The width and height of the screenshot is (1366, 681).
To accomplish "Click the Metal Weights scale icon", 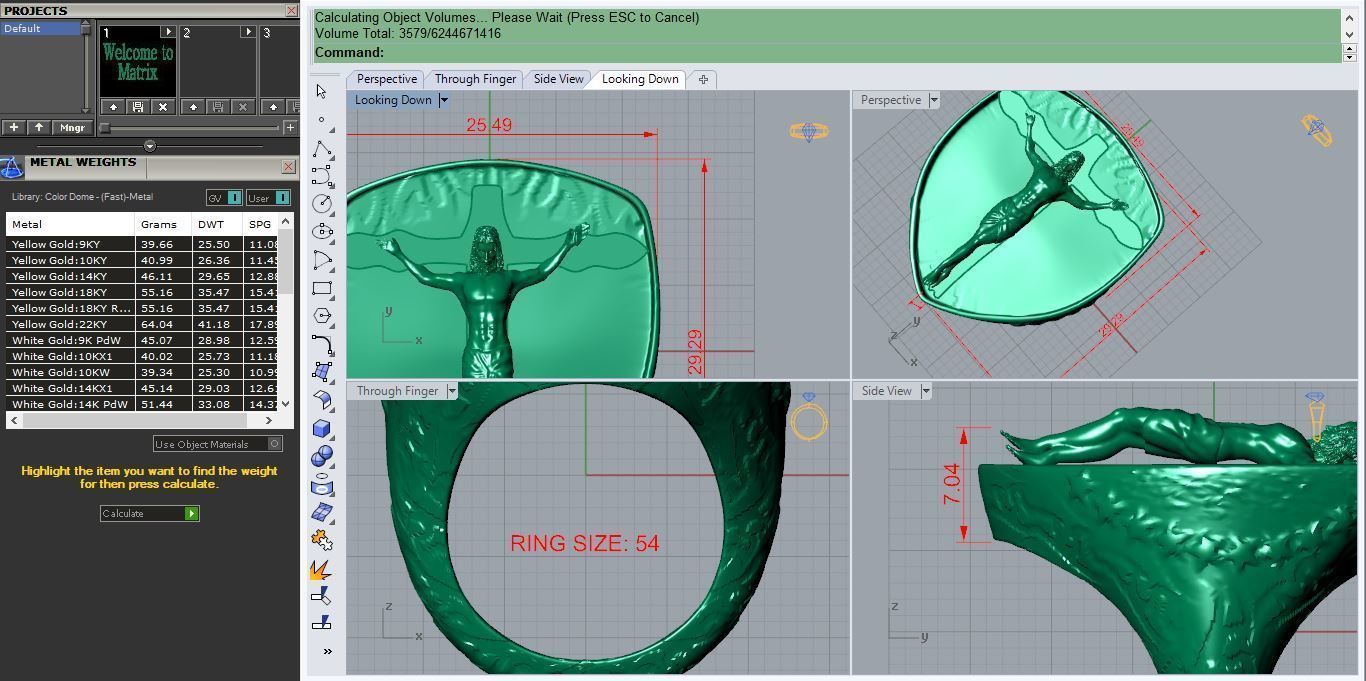I will (x=12, y=166).
